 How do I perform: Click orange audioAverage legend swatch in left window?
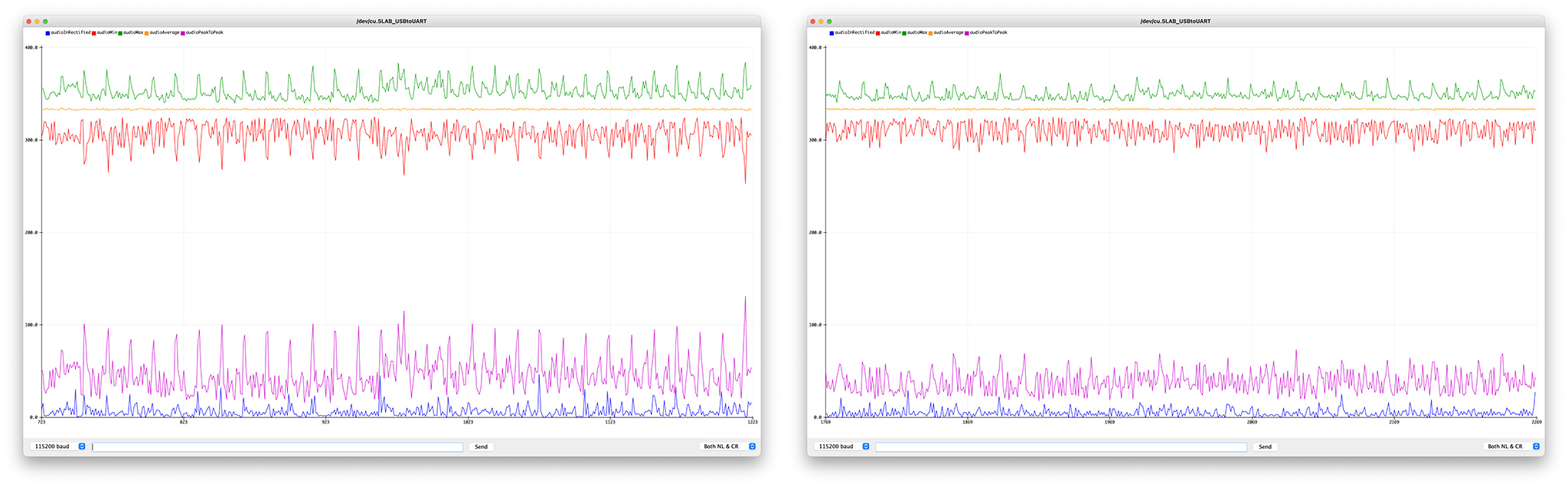coord(146,33)
